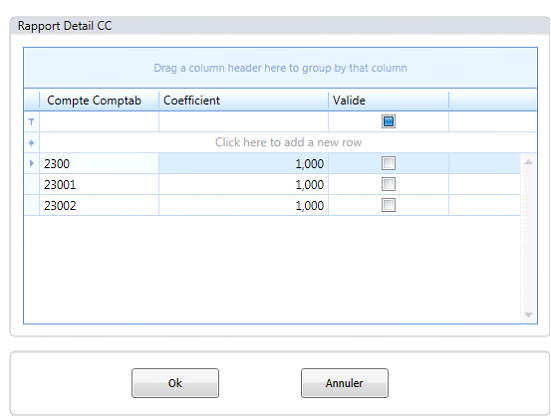Screen dimensions: 551x420
Task: Click the new row asterisk icon
Action: point(31,143)
